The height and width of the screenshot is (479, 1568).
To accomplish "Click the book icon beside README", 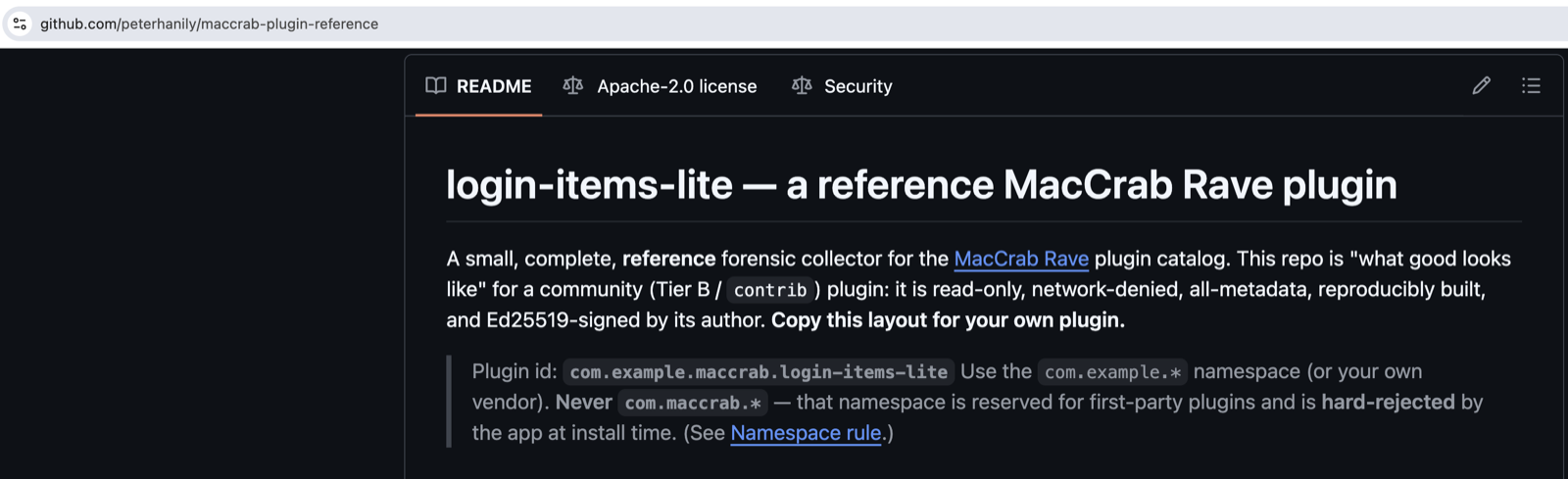I will point(436,86).
